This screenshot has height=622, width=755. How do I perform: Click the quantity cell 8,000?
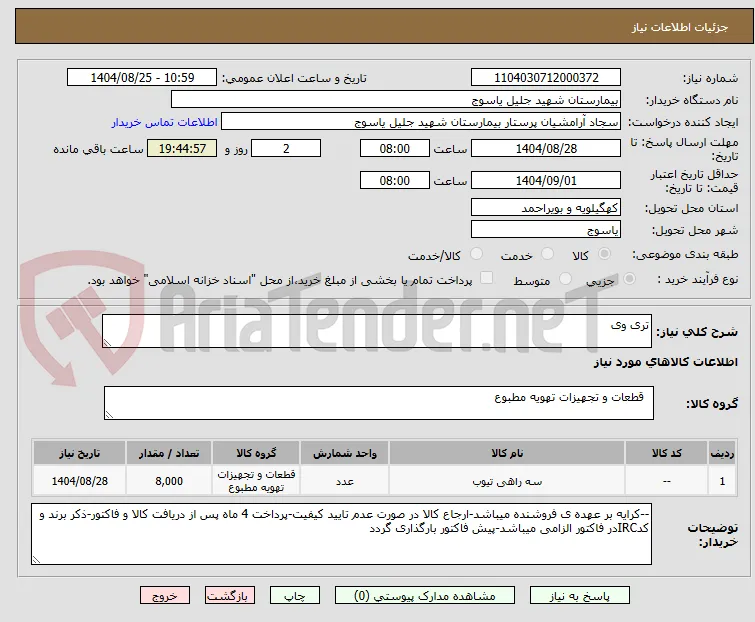pos(169,481)
